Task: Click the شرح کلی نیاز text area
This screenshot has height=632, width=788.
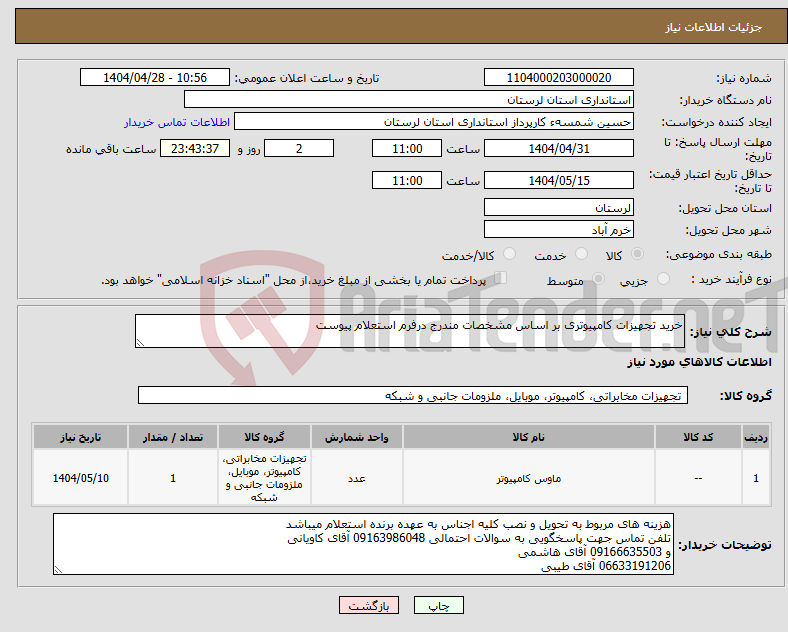Action: pyautogui.click(x=410, y=331)
